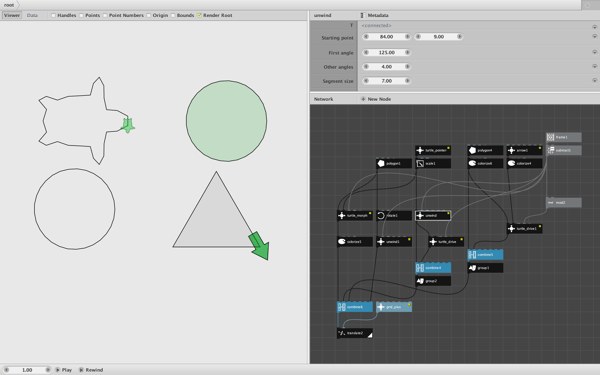Image resolution: width=600 pixels, height=375 pixels.
Task: Increase the First angle value
Action: 407,52
